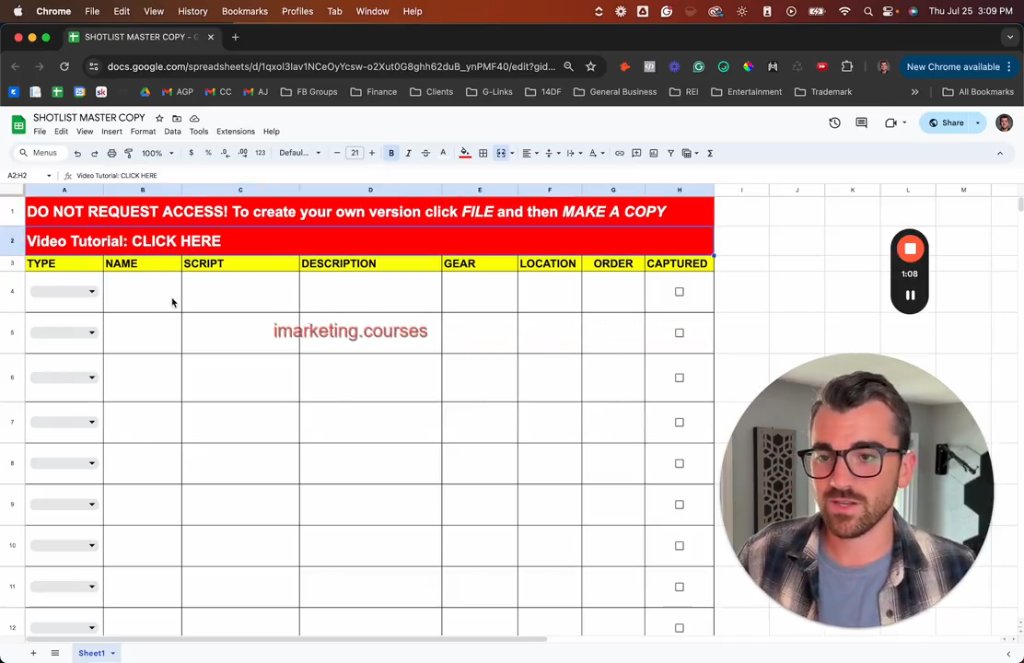Screen dimensions: 1024x663
Task: Open the Insert menu
Action: (112, 131)
